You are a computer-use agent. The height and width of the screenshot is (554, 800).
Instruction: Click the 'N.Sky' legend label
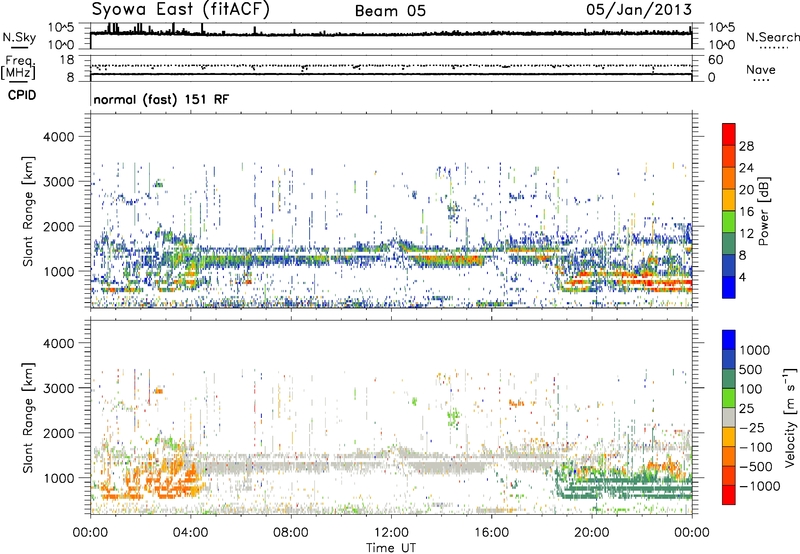(19, 37)
